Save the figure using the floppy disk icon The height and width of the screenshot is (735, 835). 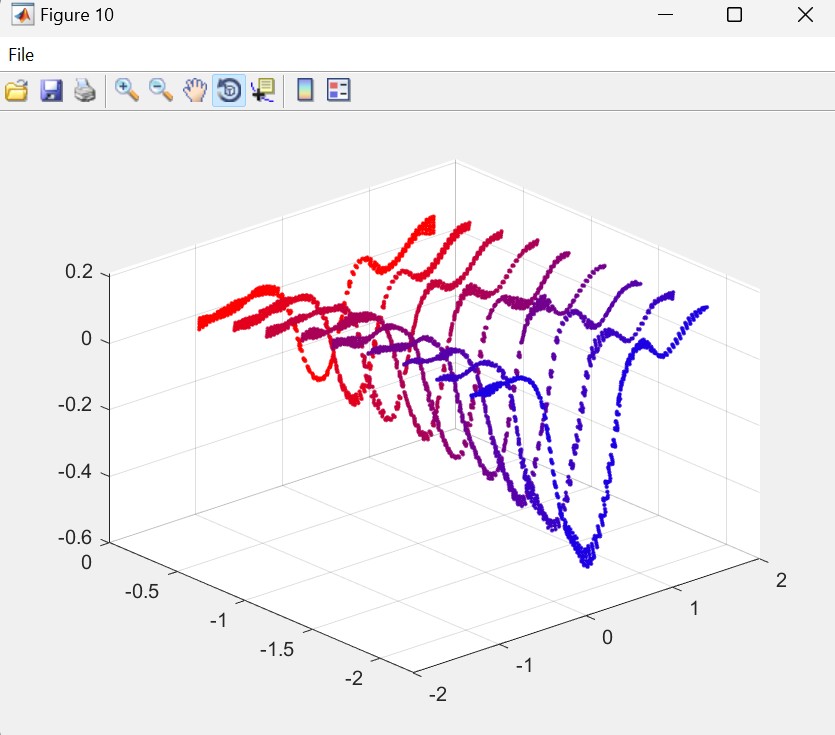(x=51, y=91)
